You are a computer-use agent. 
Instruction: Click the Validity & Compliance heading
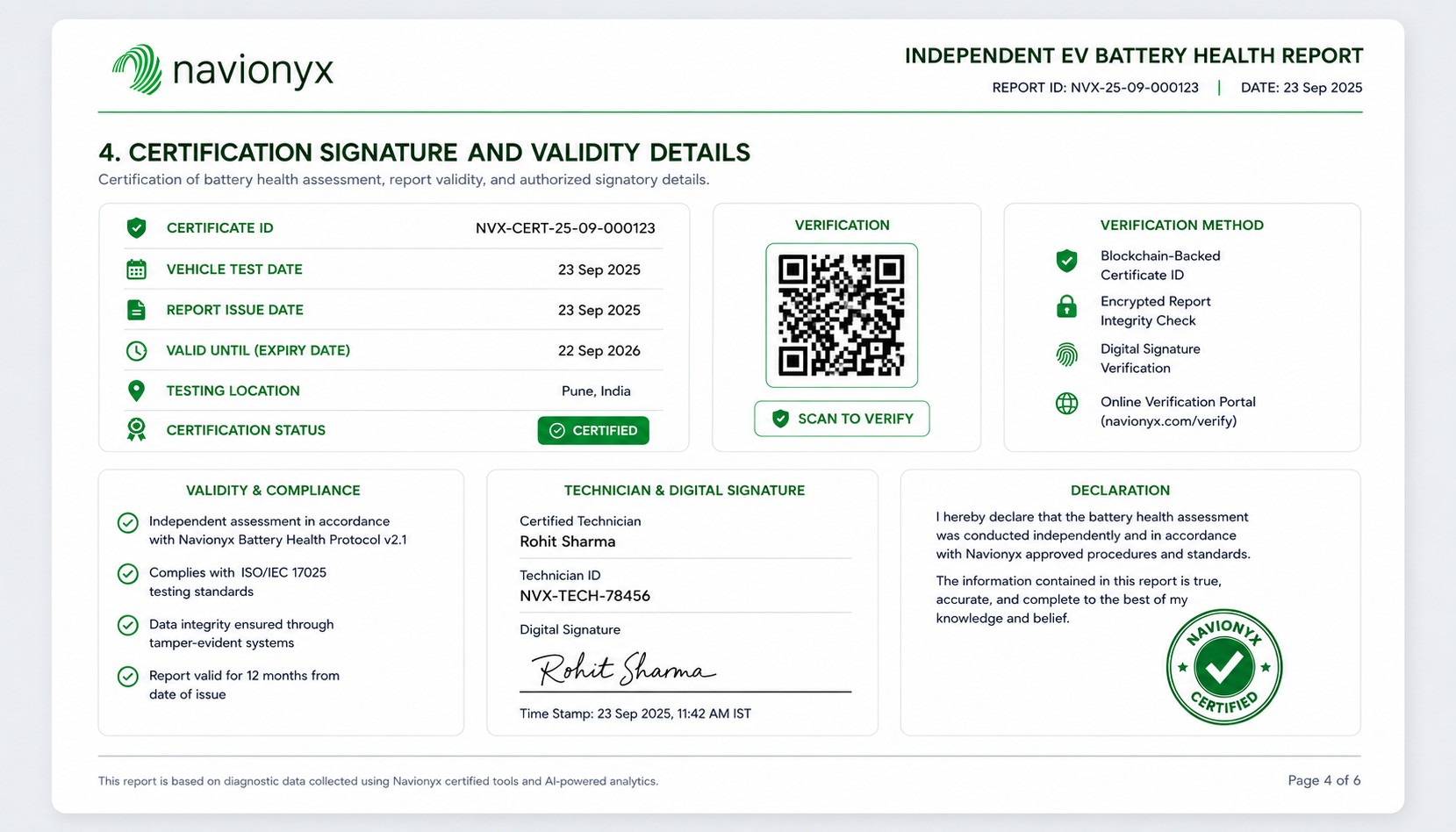click(273, 491)
